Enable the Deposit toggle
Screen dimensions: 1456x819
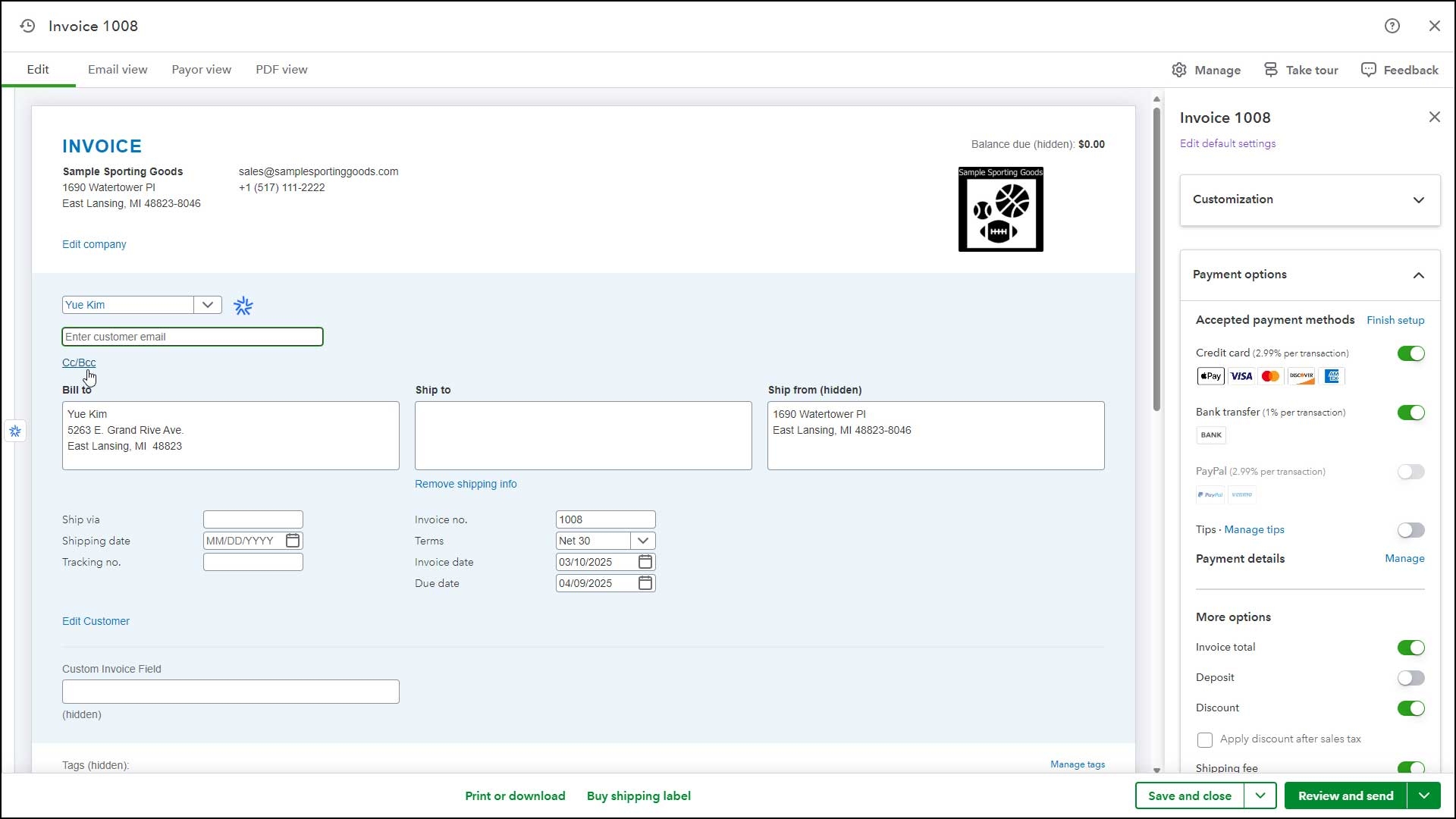1410,678
